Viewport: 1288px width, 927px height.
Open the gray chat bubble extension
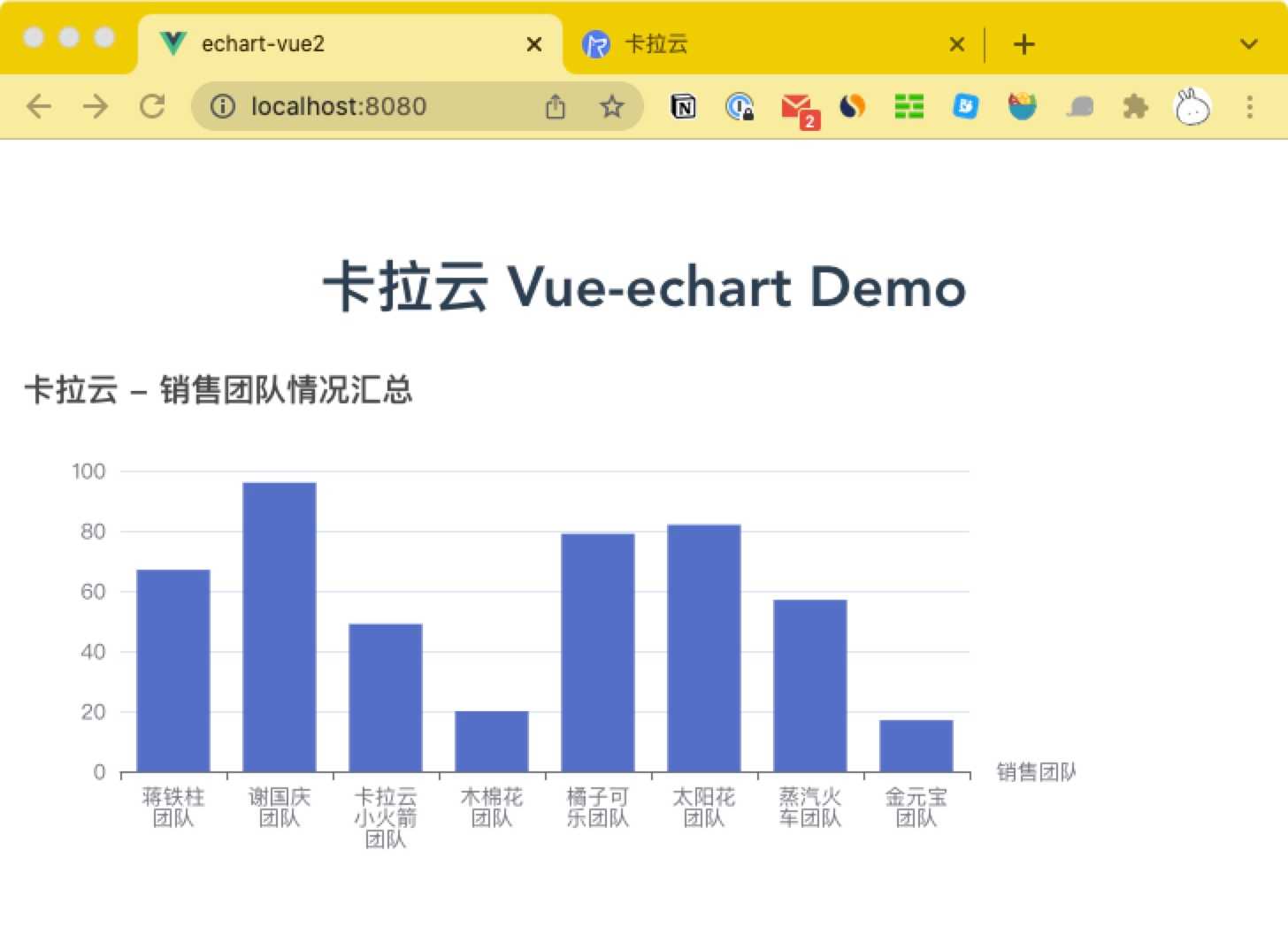pyautogui.click(x=1079, y=107)
